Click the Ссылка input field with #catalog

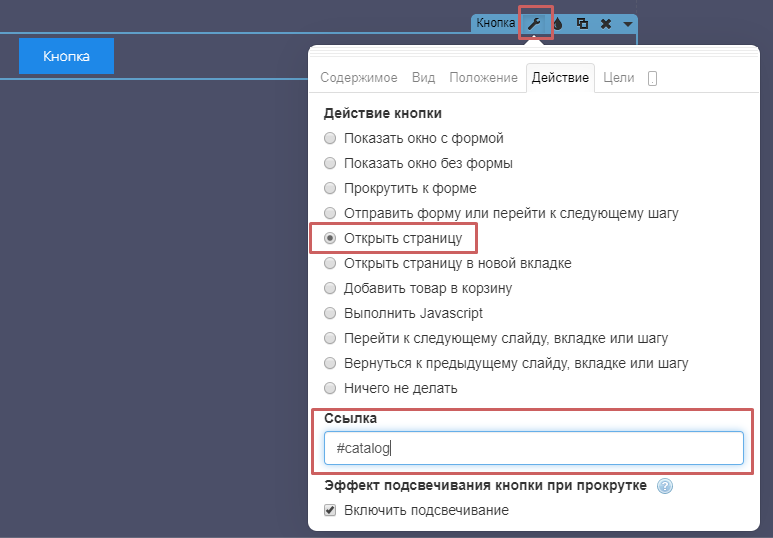(533, 449)
